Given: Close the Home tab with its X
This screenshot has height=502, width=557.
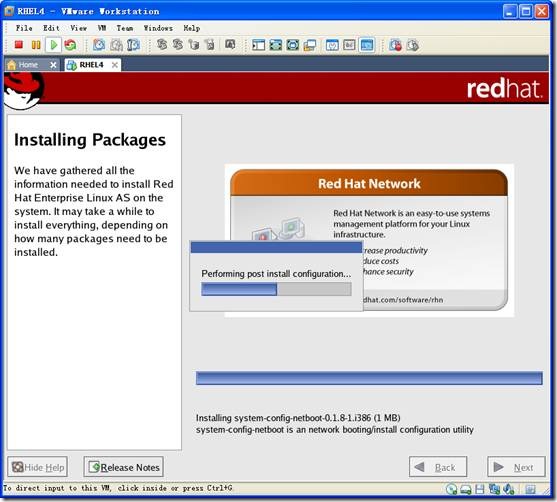Looking at the screenshot, I should click(53, 65).
